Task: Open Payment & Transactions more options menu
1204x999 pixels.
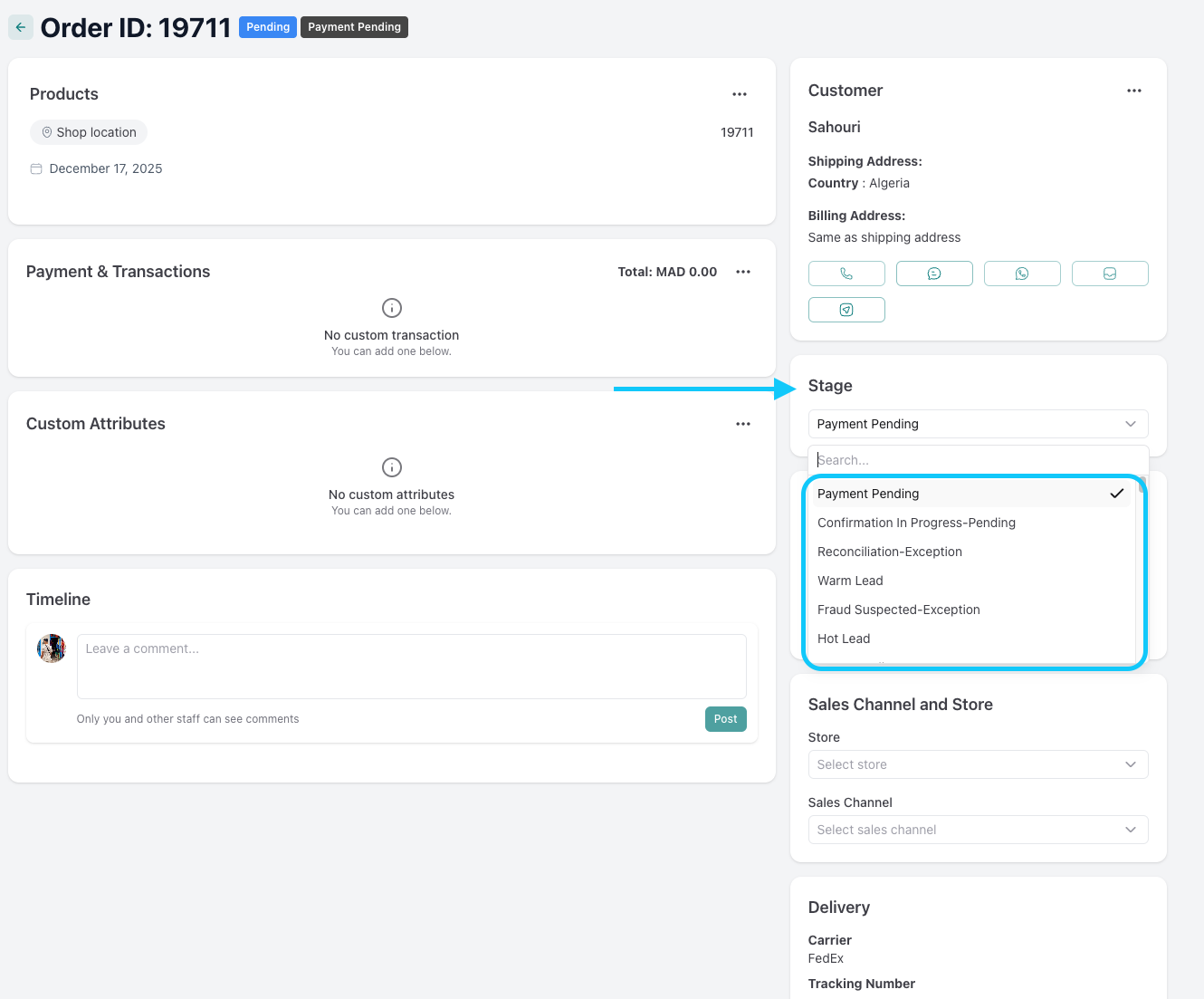Action: [743, 272]
